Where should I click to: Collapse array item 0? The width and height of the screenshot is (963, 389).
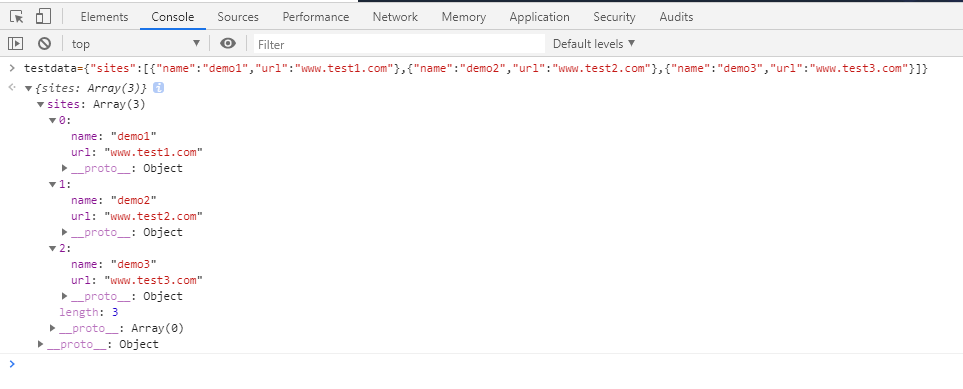[52, 120]
